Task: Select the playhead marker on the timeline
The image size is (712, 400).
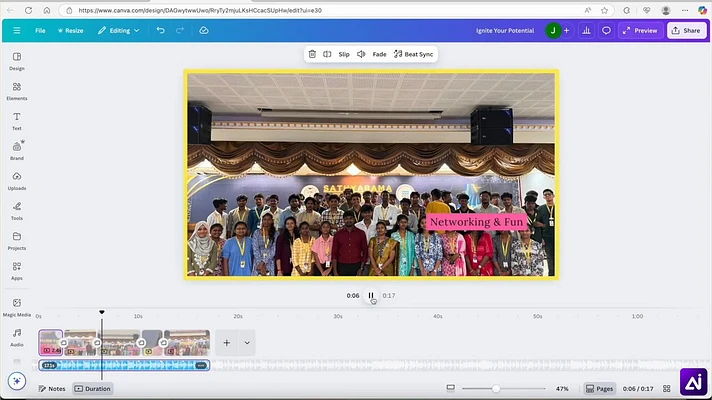Action: (x=102, y=312)
